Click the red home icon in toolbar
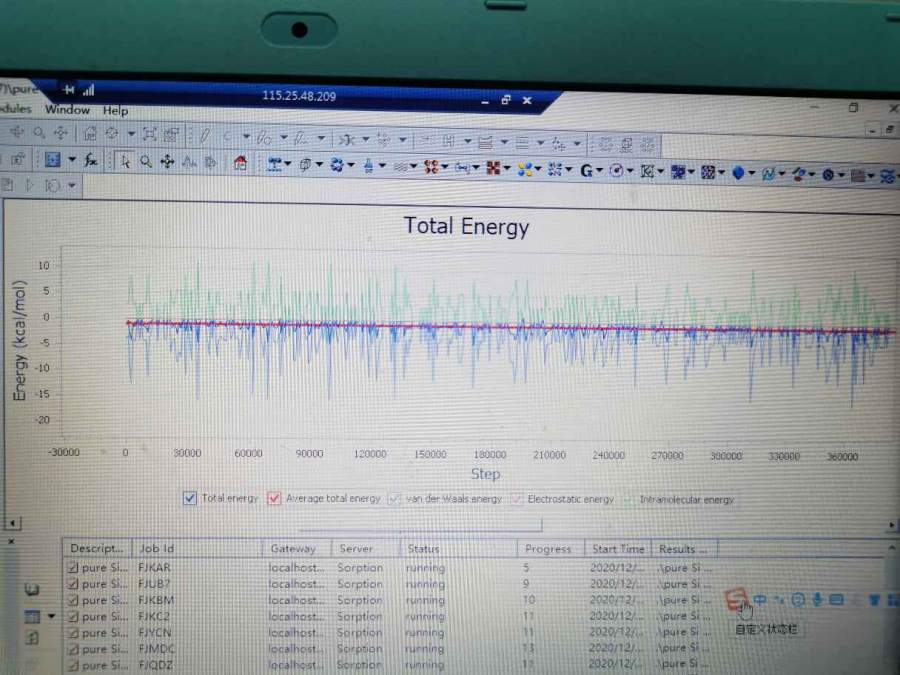The width and height of the screenshot is (900, 675). click(240, 163)
